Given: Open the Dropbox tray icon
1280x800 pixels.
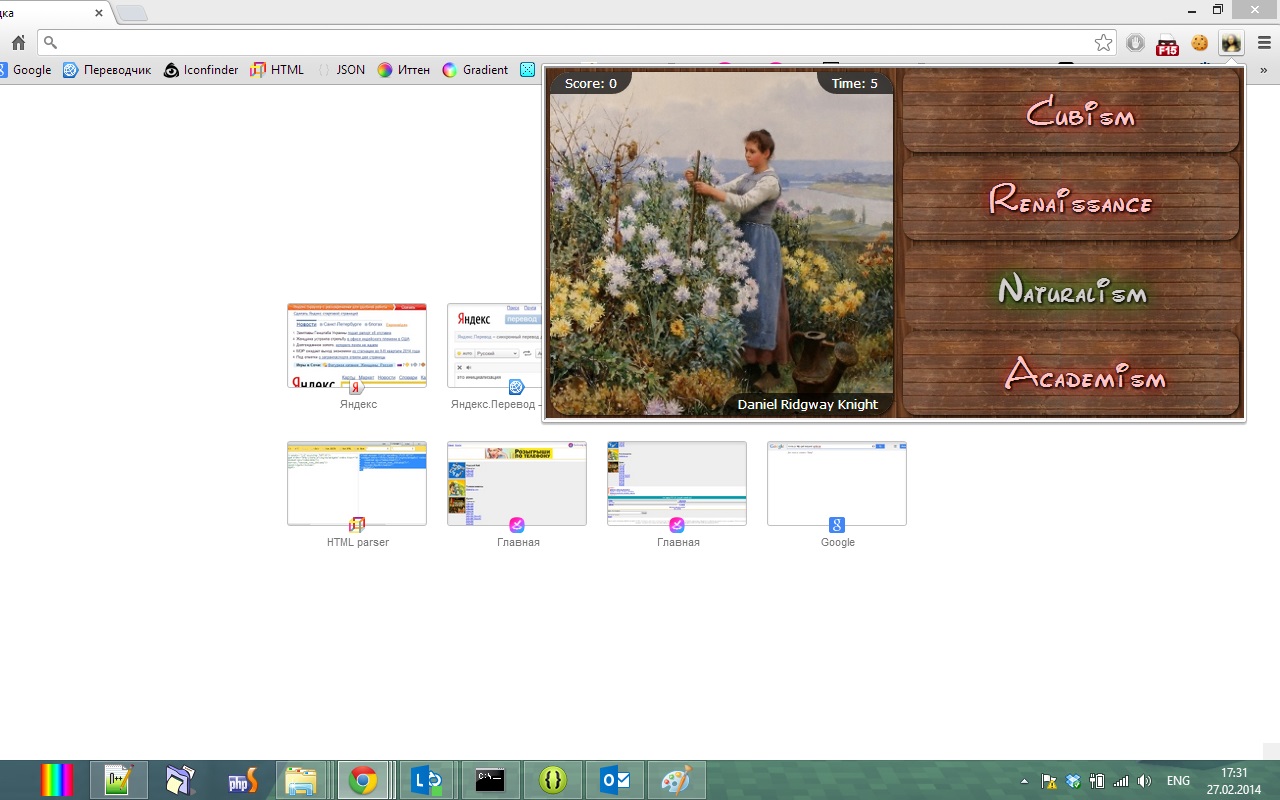Looking at the screenshot, I should click(1073, 781).
